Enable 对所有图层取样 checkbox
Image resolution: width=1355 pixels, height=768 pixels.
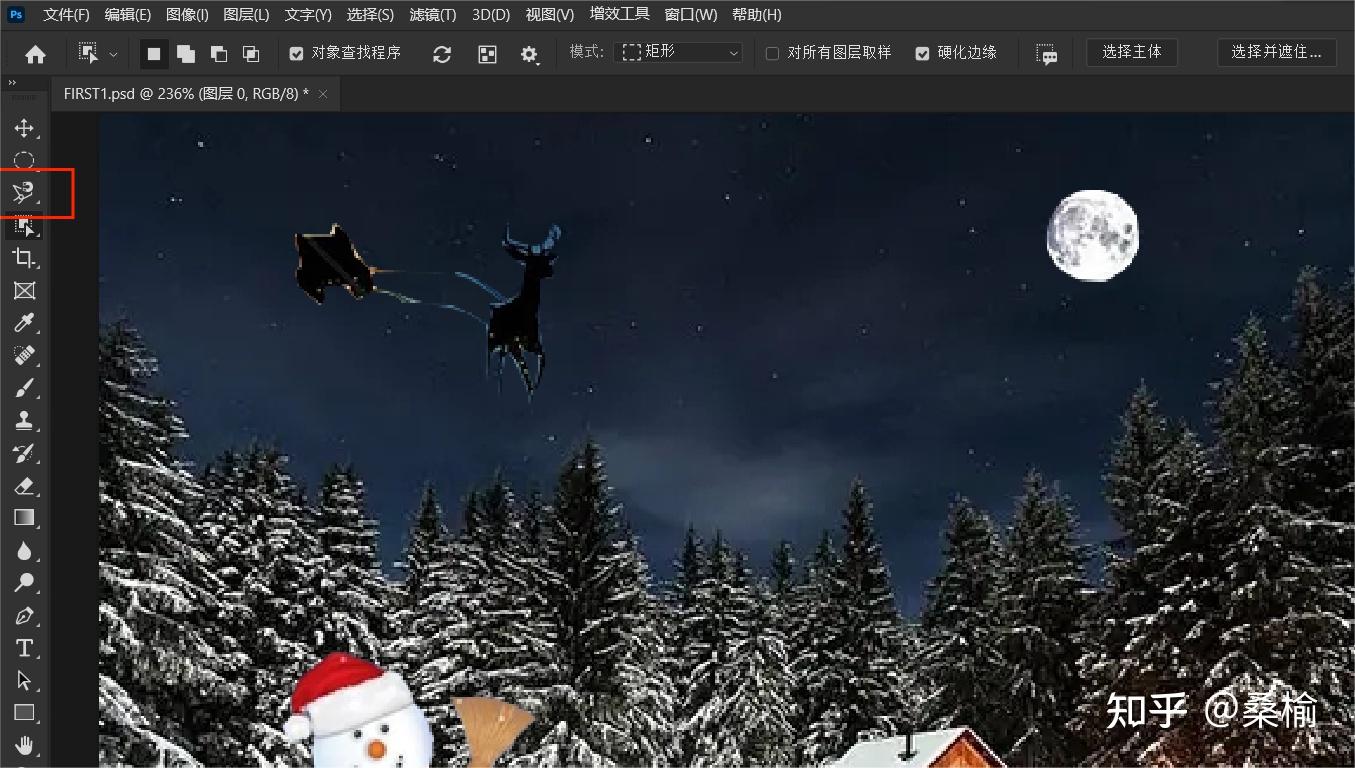772,53
